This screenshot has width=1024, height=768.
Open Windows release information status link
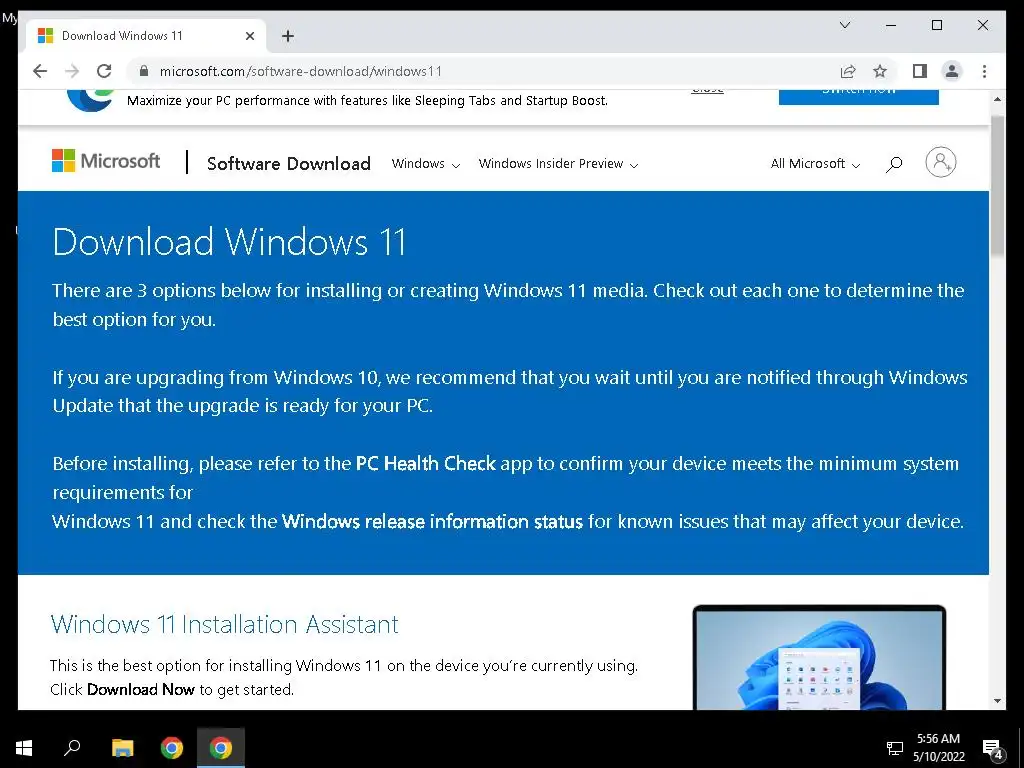pyautogui.click(x=432, y=521)
